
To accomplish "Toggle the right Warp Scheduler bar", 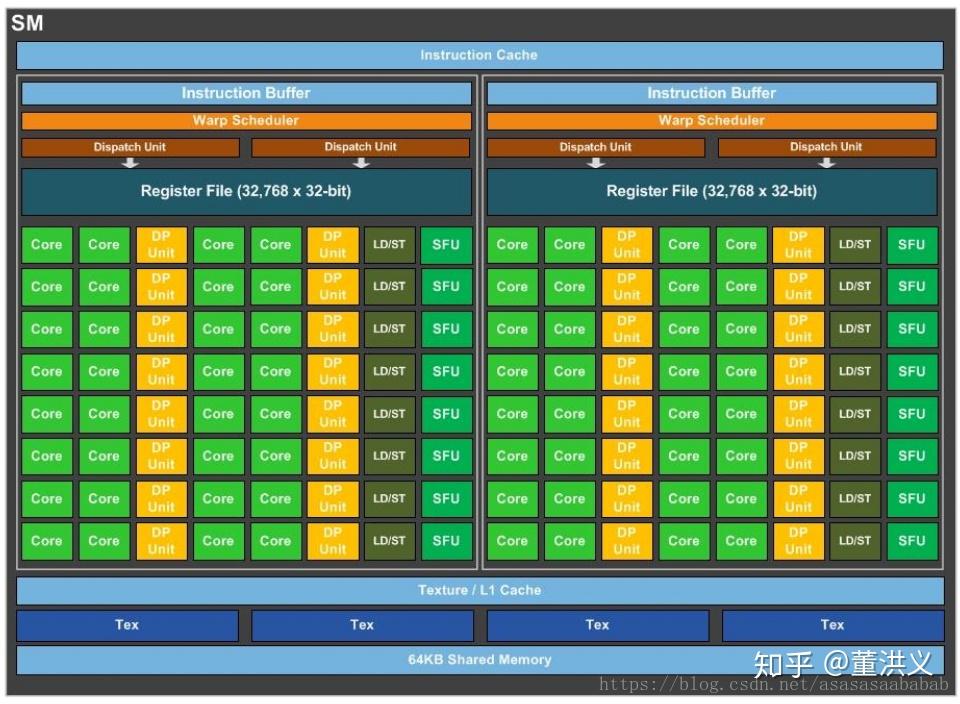I will point(711,120).
